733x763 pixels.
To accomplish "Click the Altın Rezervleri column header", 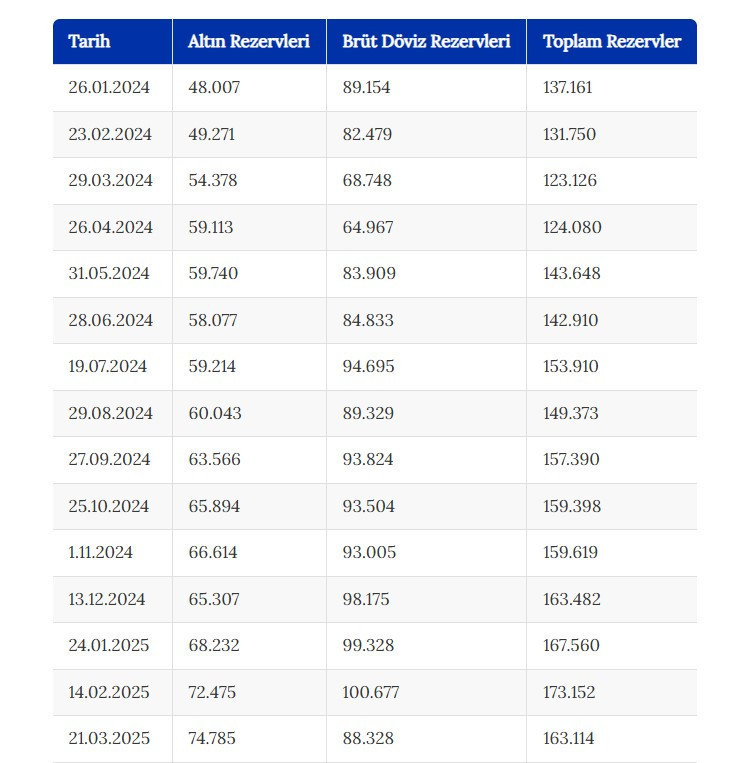I will 249,42.
